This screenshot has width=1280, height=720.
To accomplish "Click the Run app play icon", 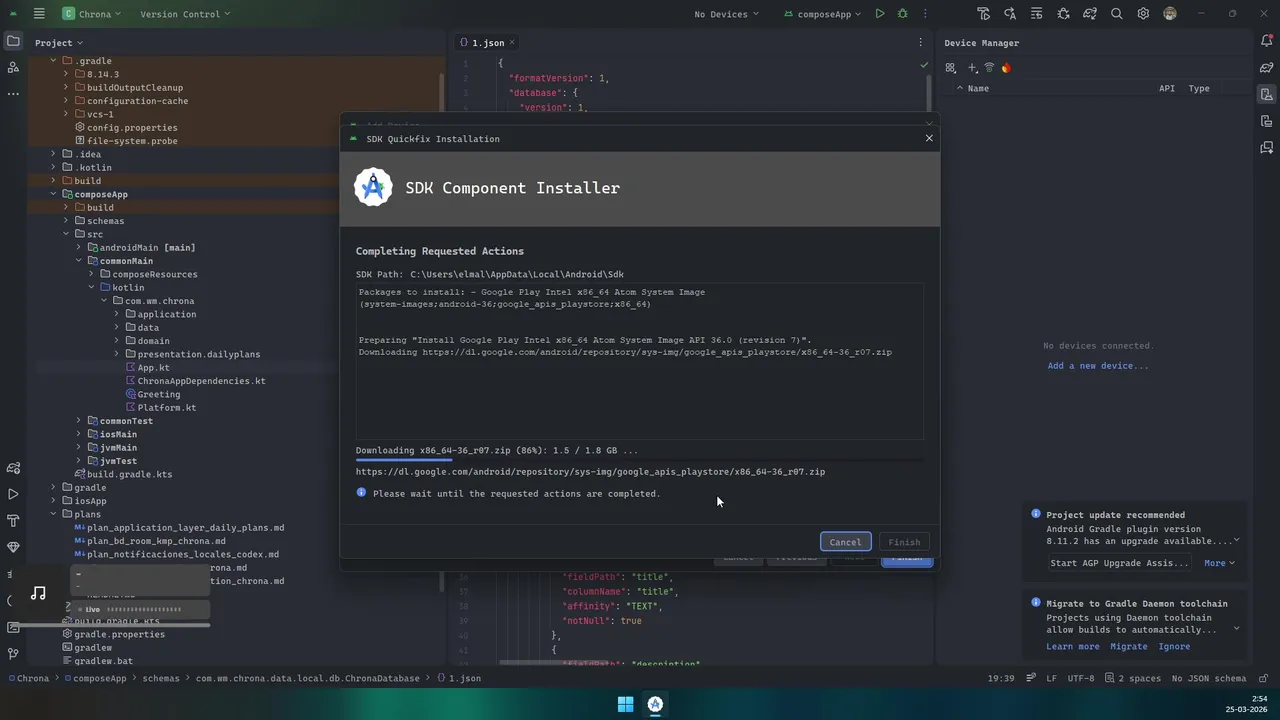I will pos(879,14).
